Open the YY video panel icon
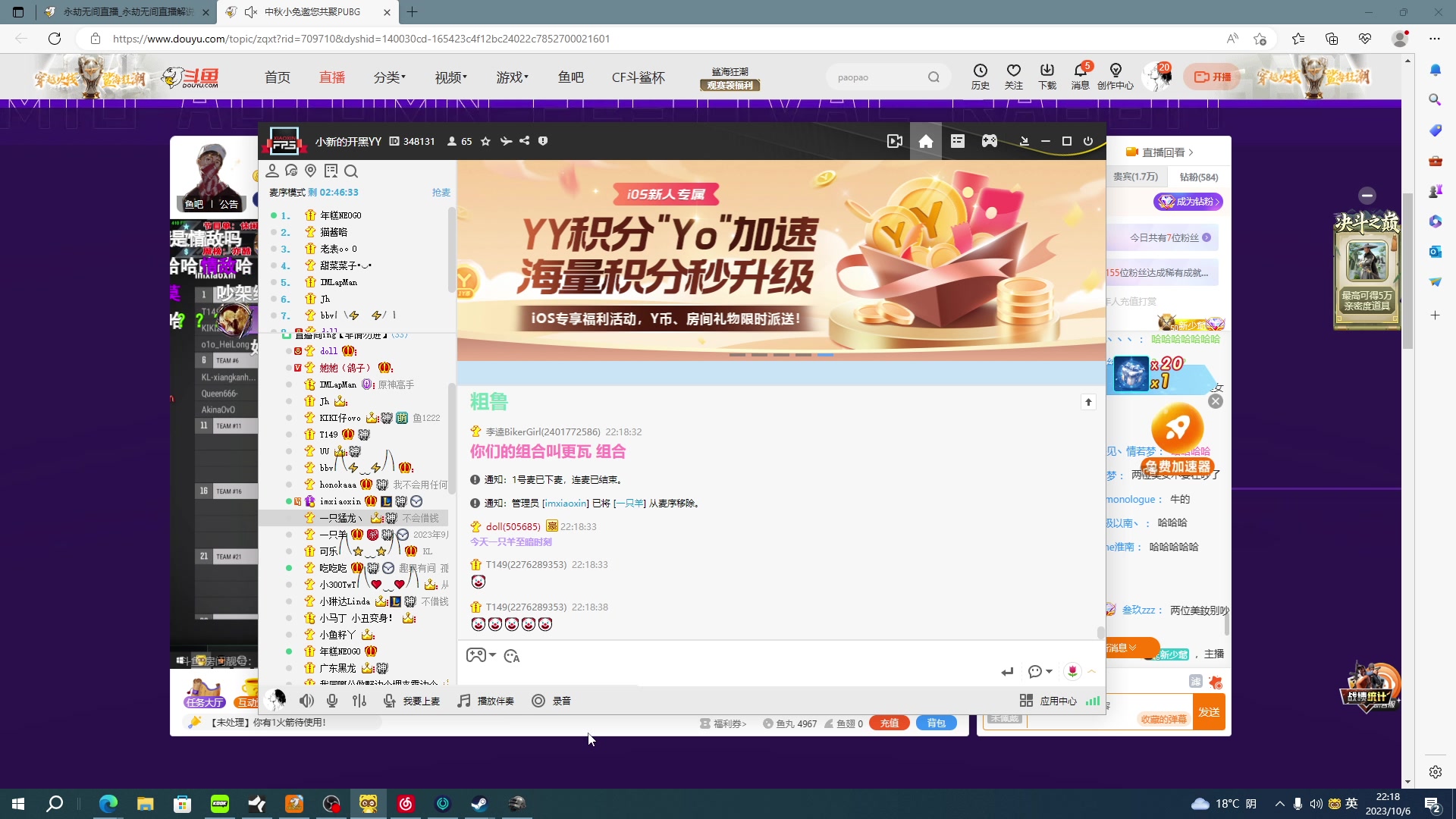The width and height of the screenshot is (1456, 819). [x=895, y=141]
